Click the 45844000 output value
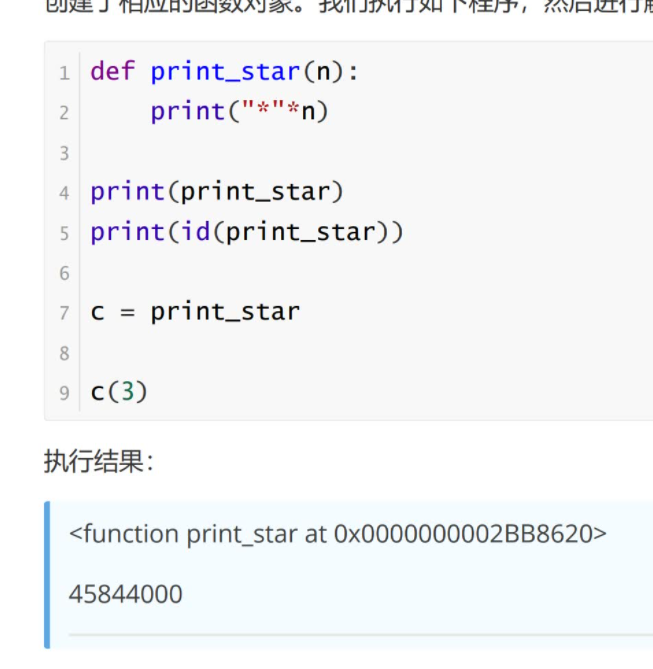This screenshot has height=669, width=653. coord(126,594)
